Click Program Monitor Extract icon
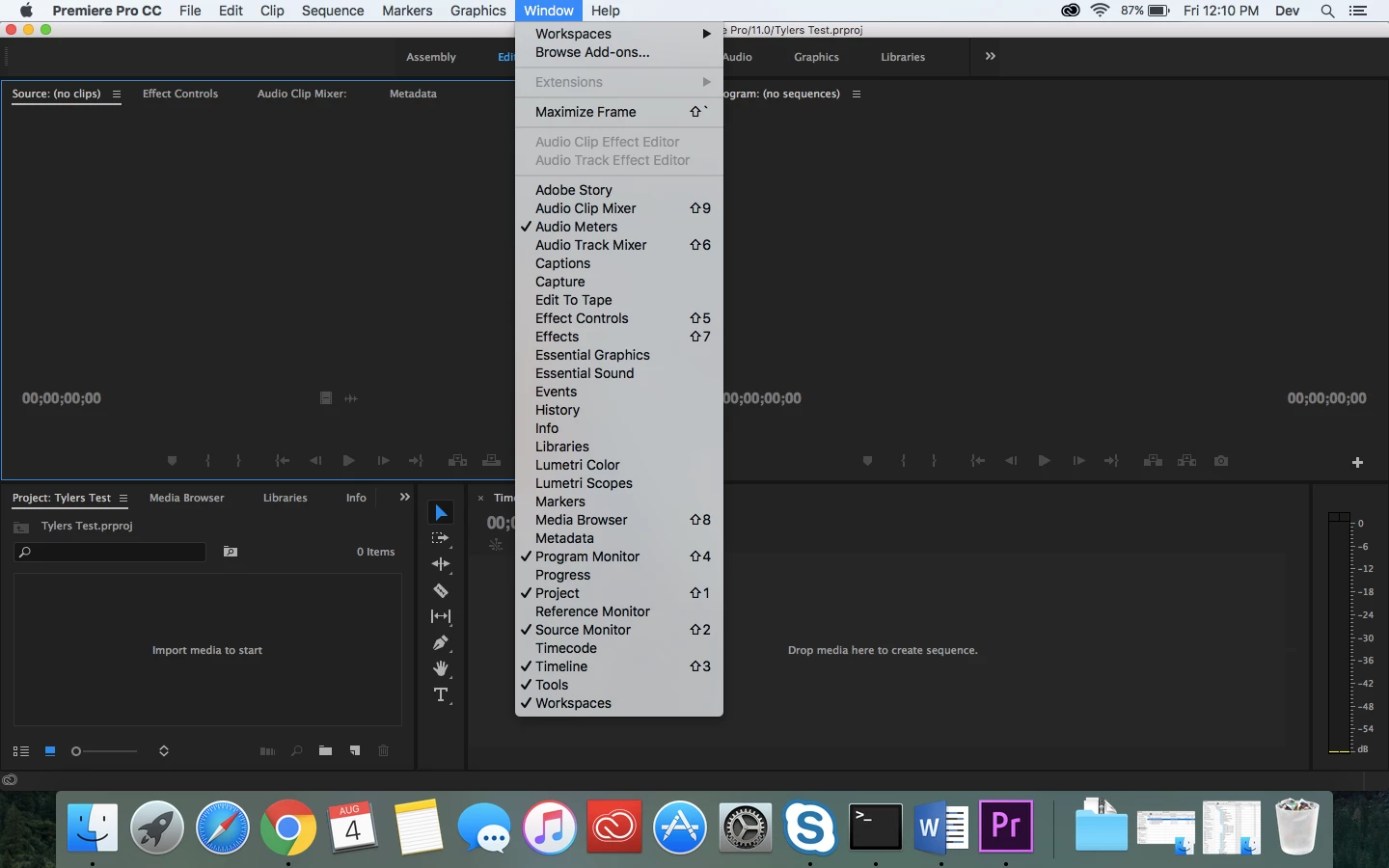This screenshot has height=868, width=1389. pos(1186,461)
